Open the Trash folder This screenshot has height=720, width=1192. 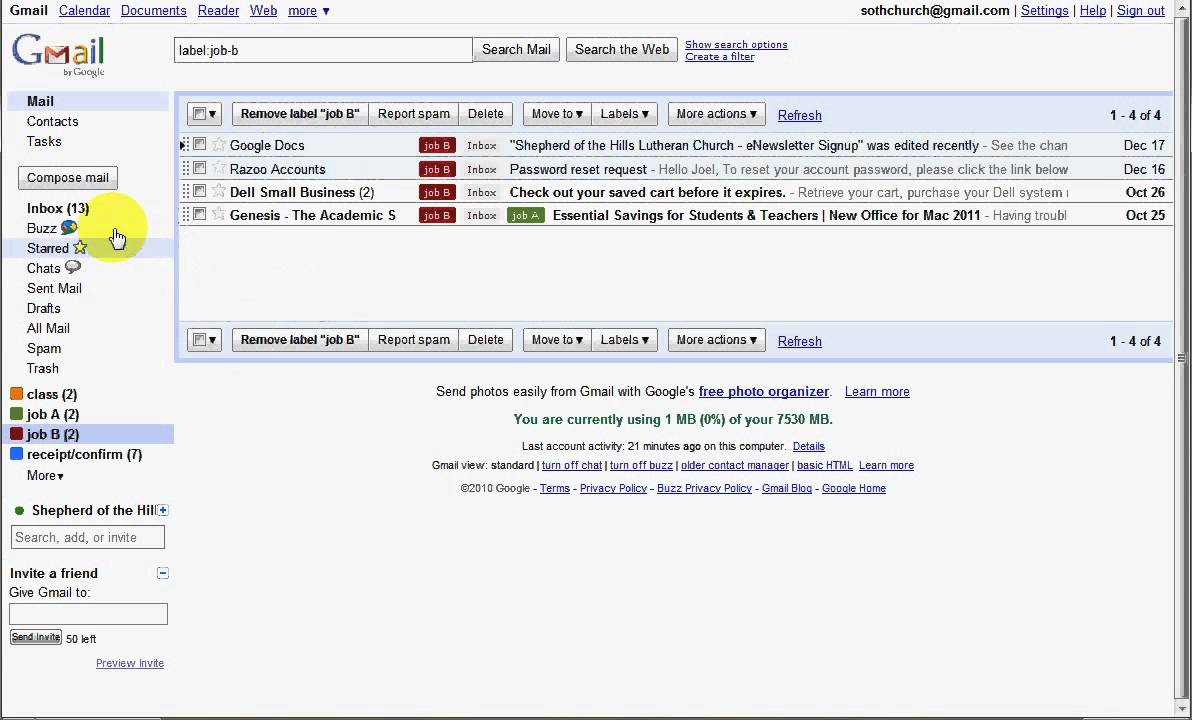43,368
